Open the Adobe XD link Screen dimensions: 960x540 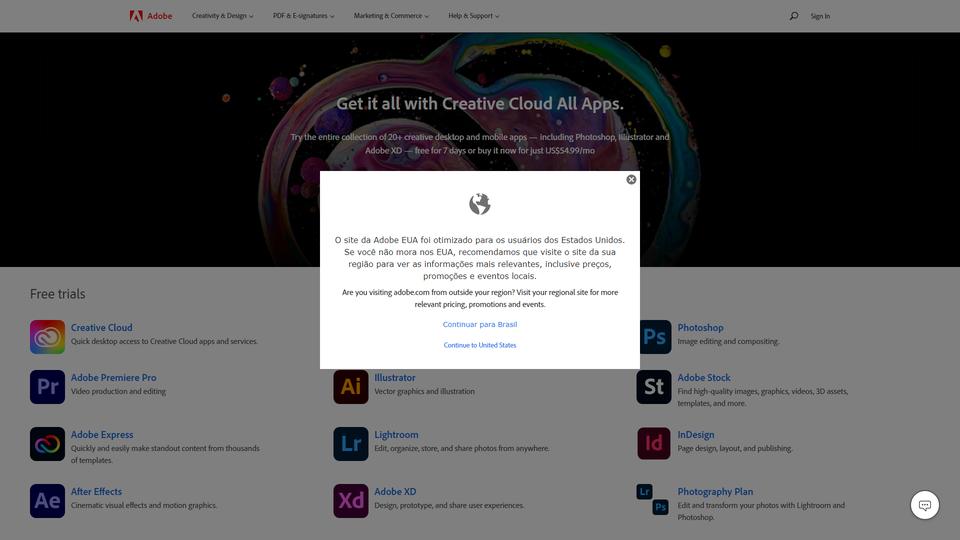tap(395, 492)
